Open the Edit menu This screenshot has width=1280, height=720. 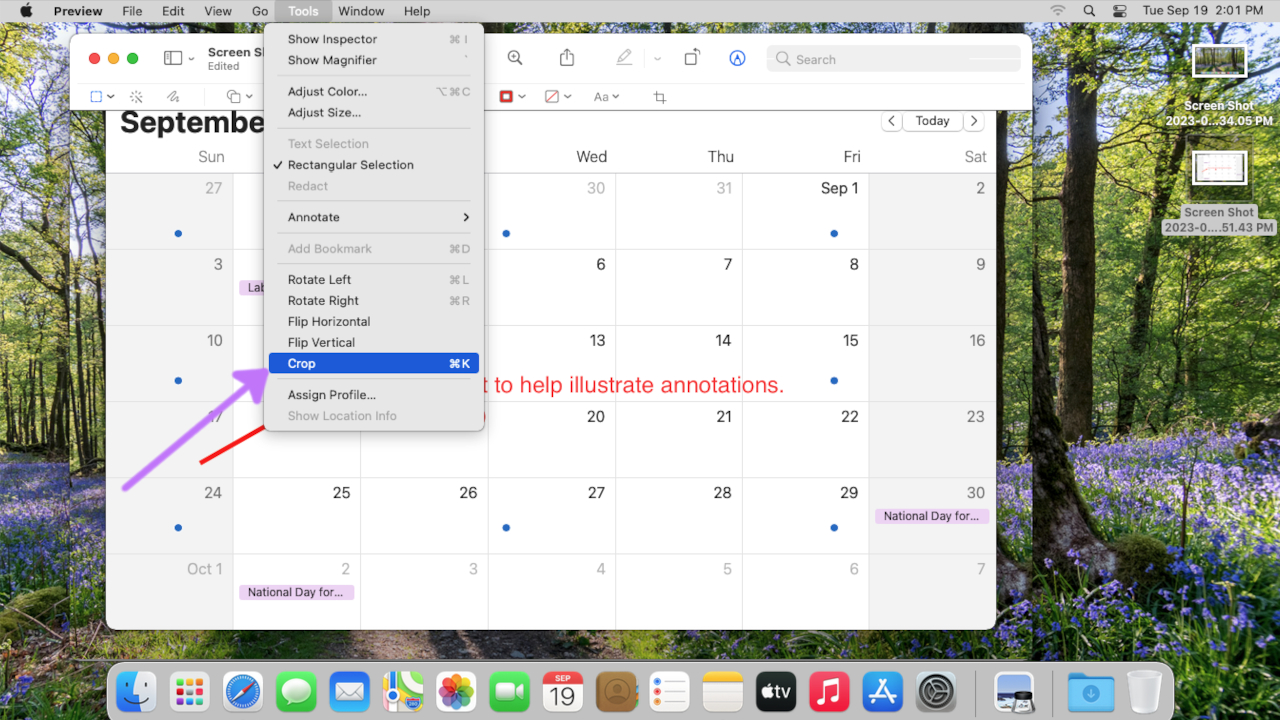pyautogui.click(x=173, y=11)
